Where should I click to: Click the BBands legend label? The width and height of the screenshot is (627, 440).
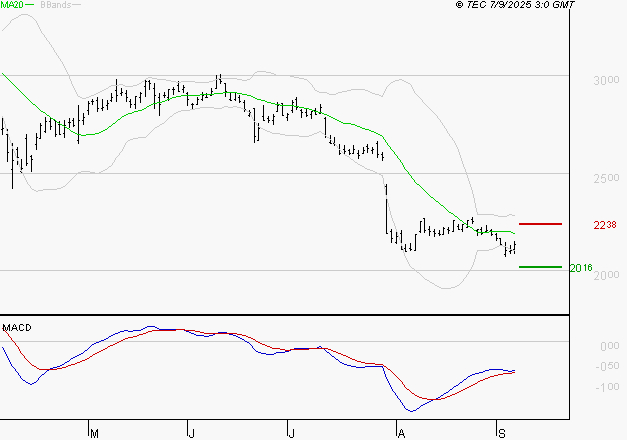(56, 5)
